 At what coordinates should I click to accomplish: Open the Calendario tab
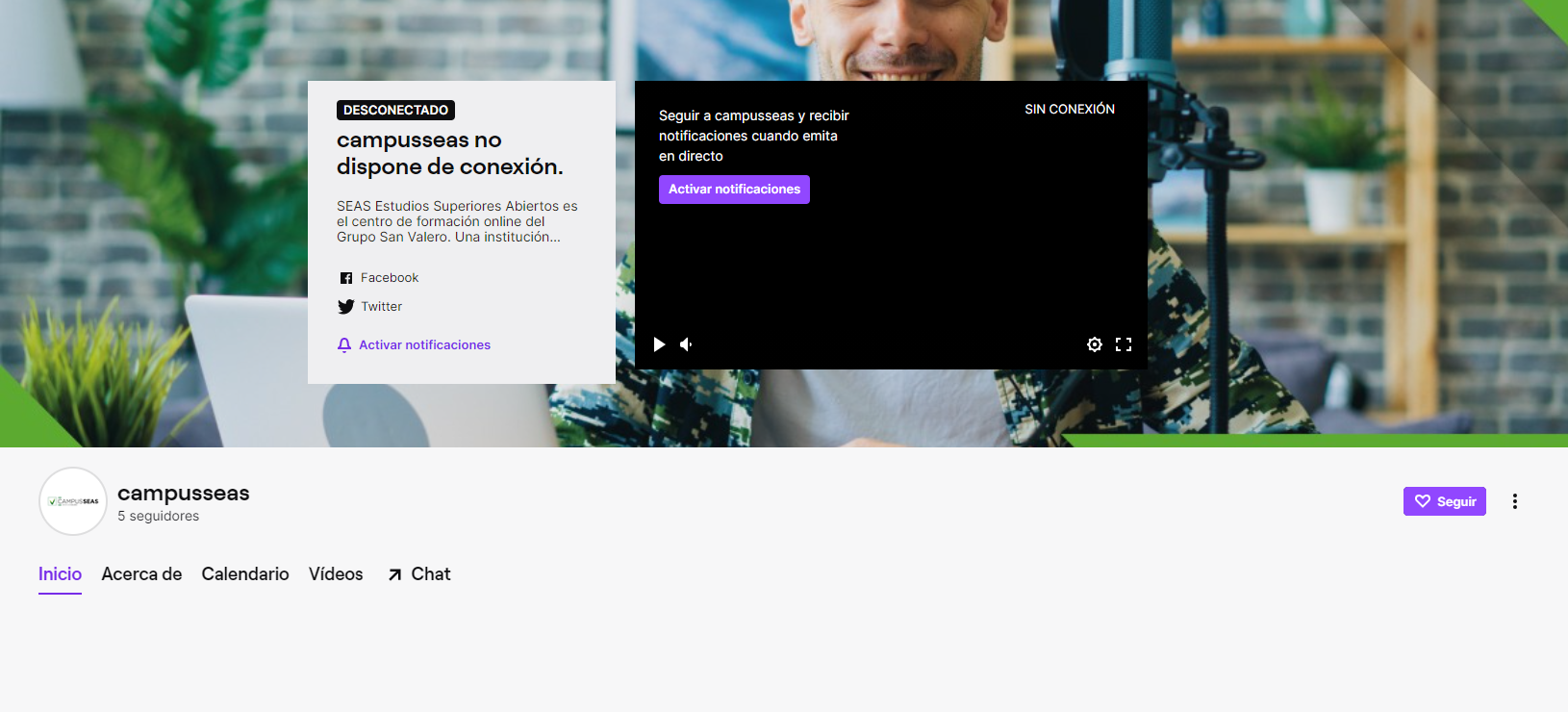tap(245, 574)
